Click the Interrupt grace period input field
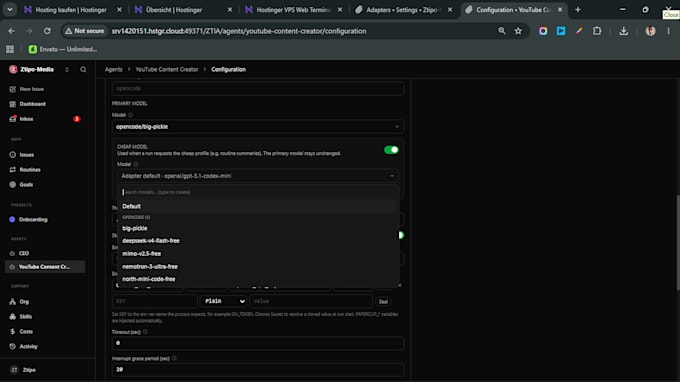This screenshot has height=382, width=680. pos(258,369)
